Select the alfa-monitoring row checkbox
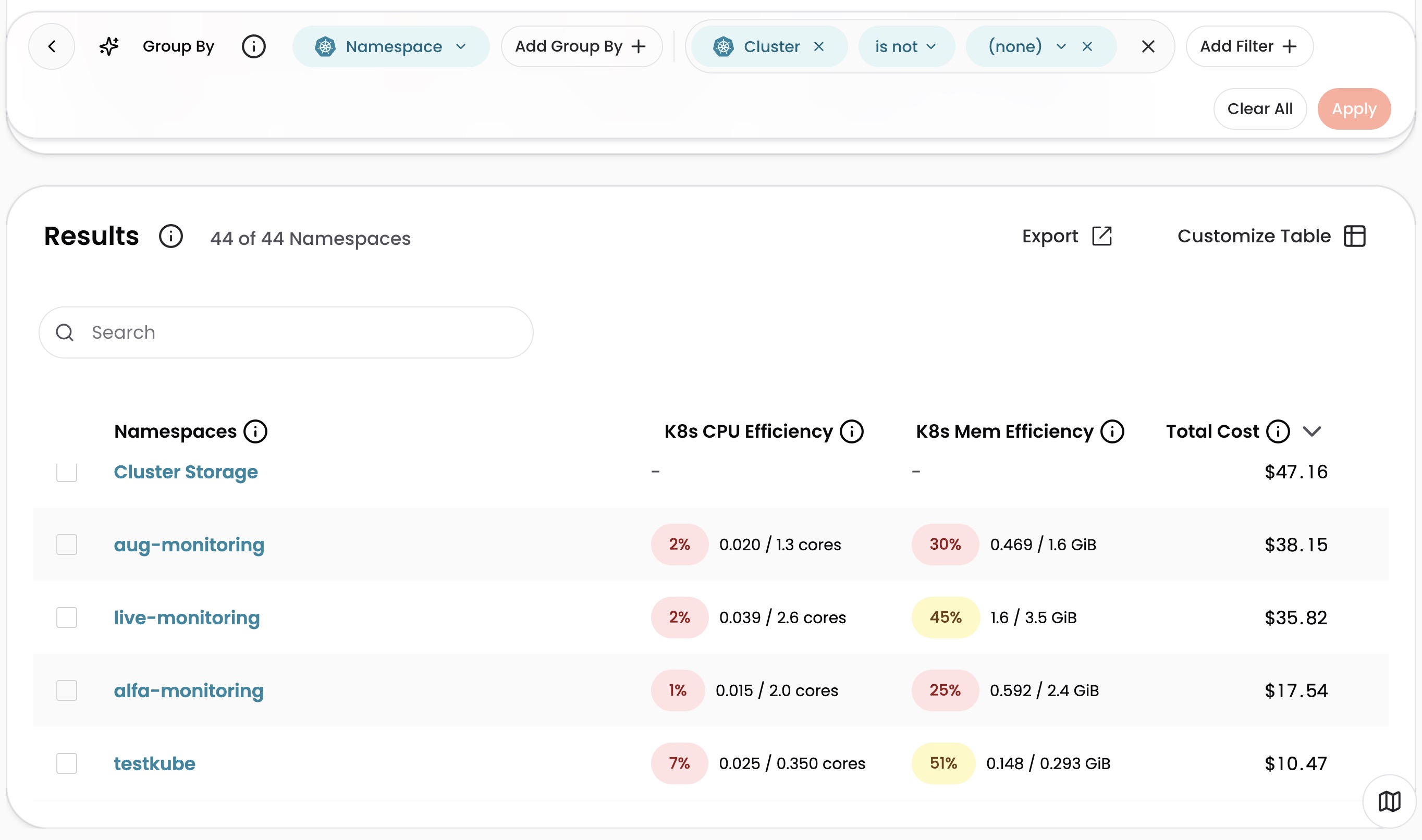1422x840 pixels. (67, 690)
